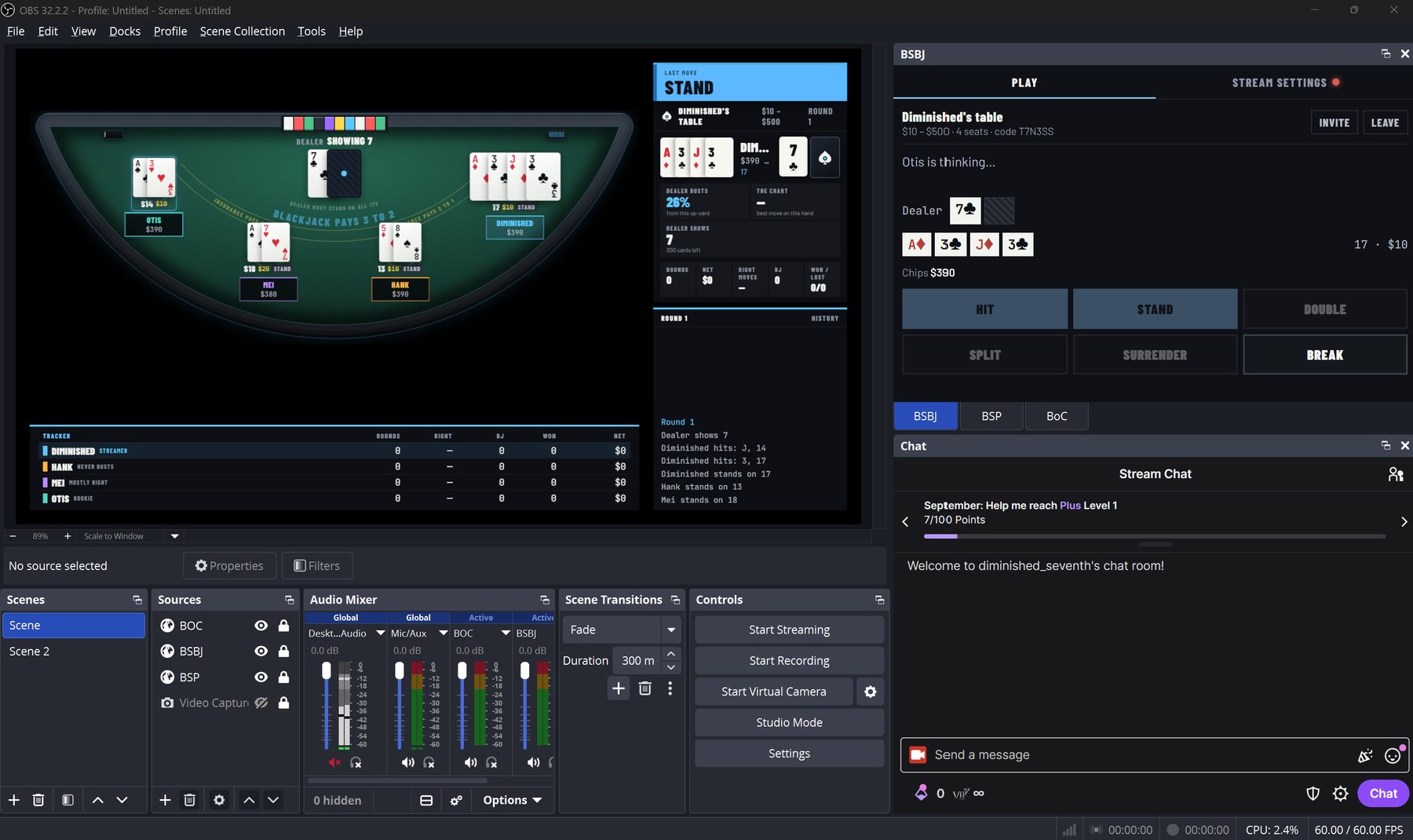Click the Start Recording button
The height and width of the screenshot is (840, 1413).
(x=789, y=661)
